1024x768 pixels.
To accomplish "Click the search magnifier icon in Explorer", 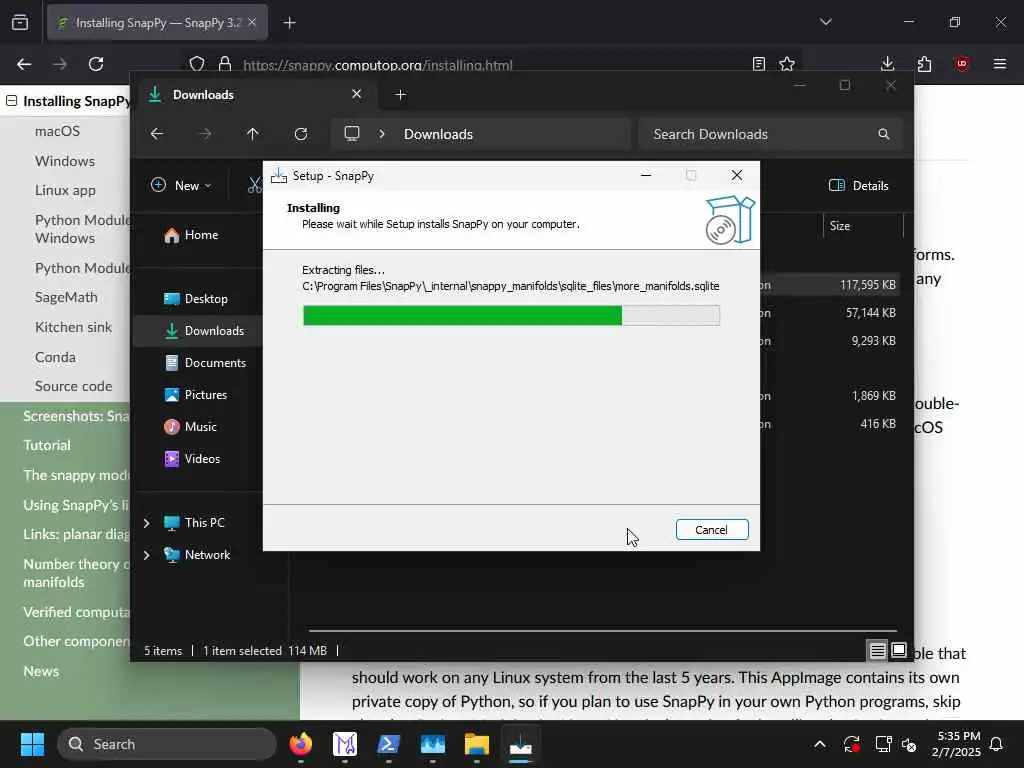I will click(x=884, y=134).
